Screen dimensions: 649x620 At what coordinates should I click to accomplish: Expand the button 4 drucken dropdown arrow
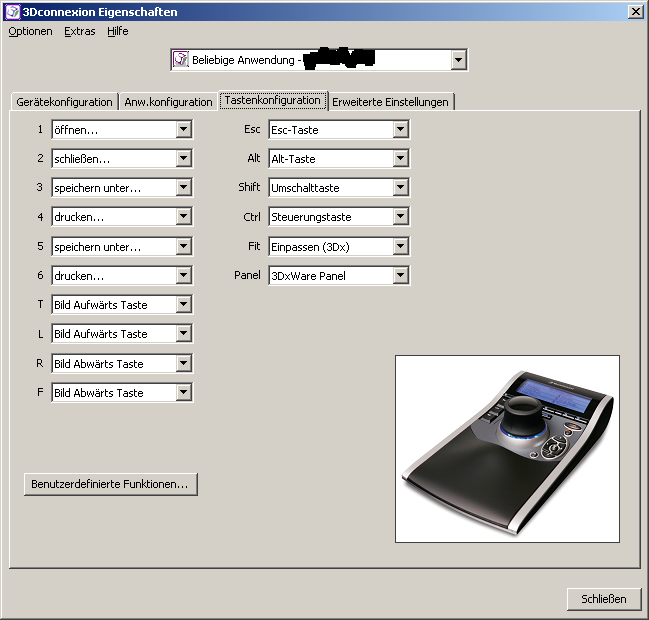click(183, 216)
